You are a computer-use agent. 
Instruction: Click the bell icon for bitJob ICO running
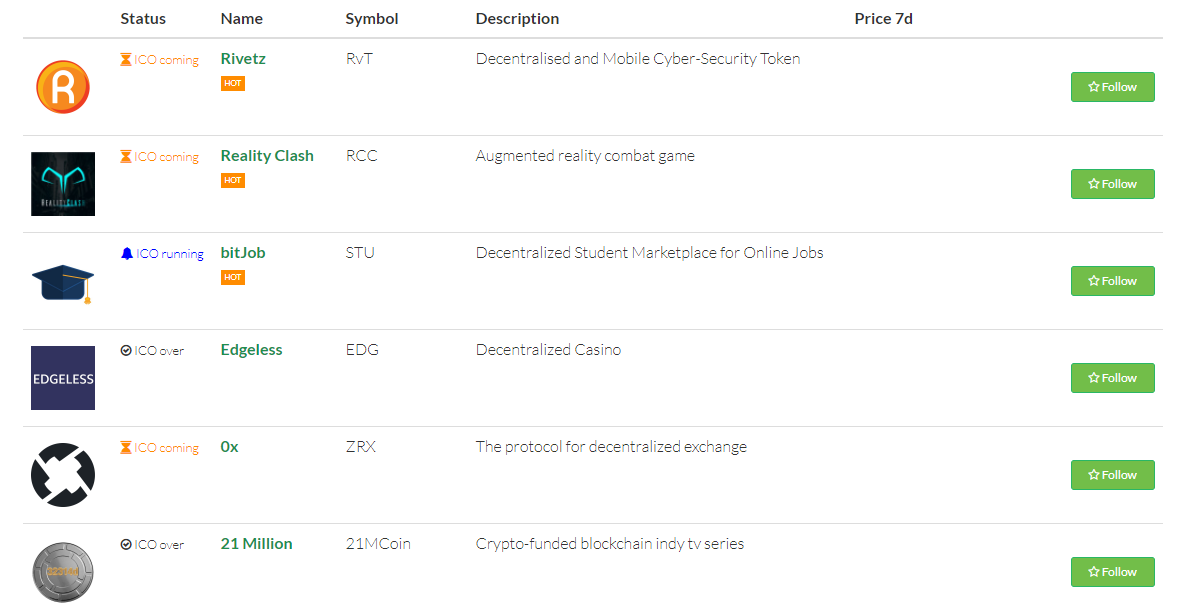(x=127, y=254)
